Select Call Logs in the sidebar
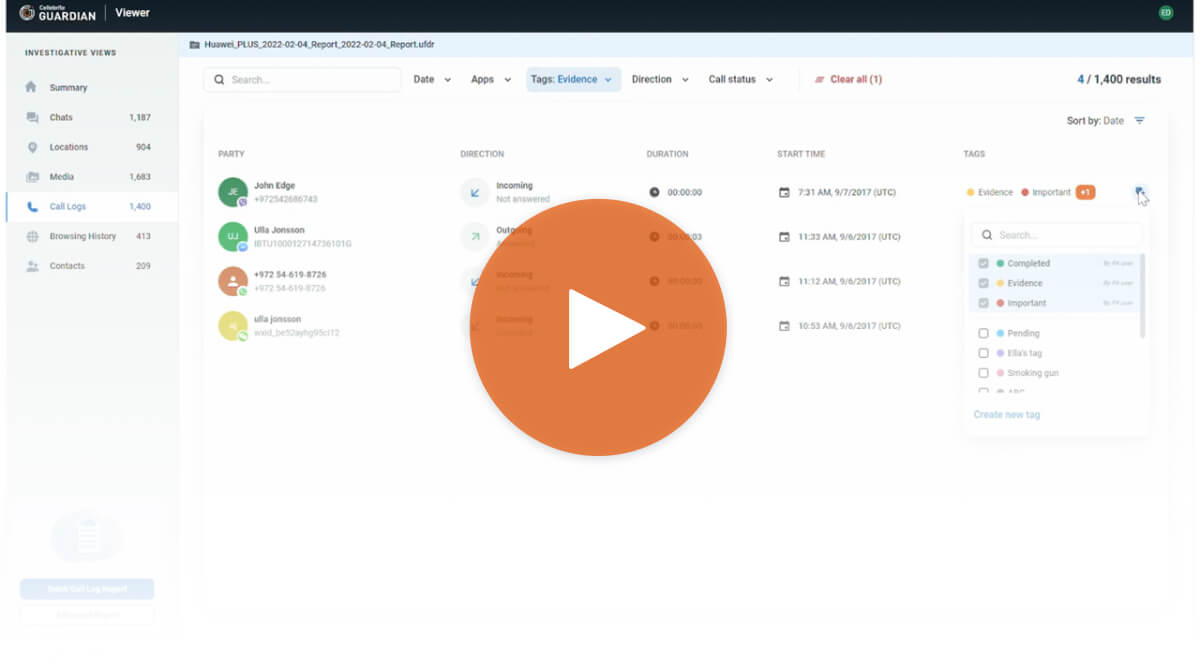 coord(68,207)
